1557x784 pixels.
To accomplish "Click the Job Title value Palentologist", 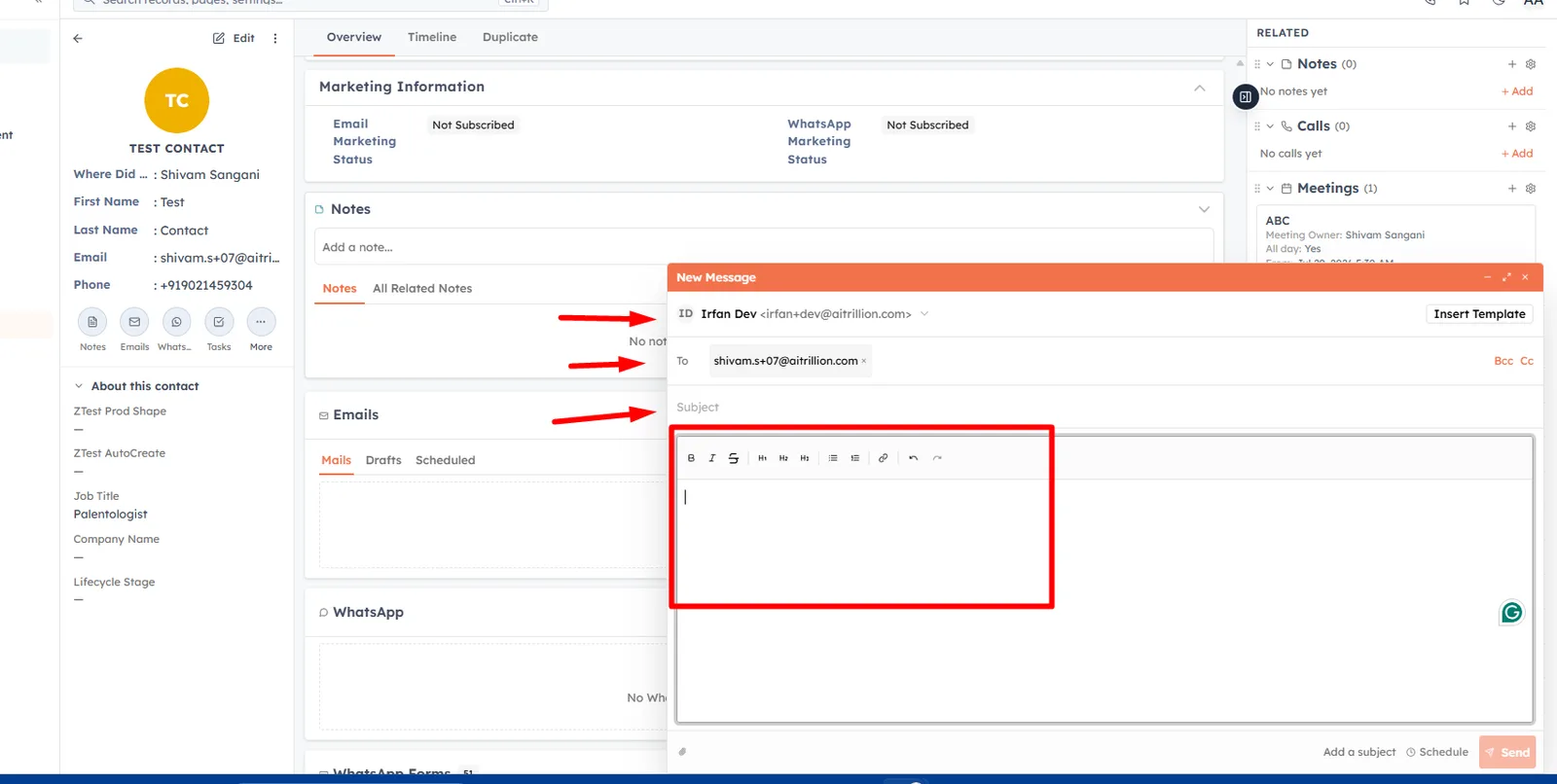I will tap(111, 515).
